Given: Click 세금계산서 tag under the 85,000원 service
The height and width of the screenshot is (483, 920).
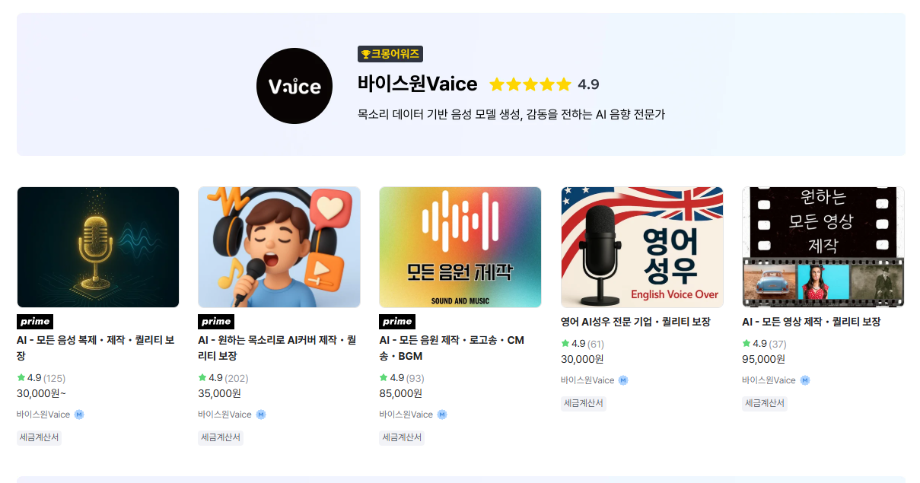Looking at the screenshot, I should click(x=402, y=437).
